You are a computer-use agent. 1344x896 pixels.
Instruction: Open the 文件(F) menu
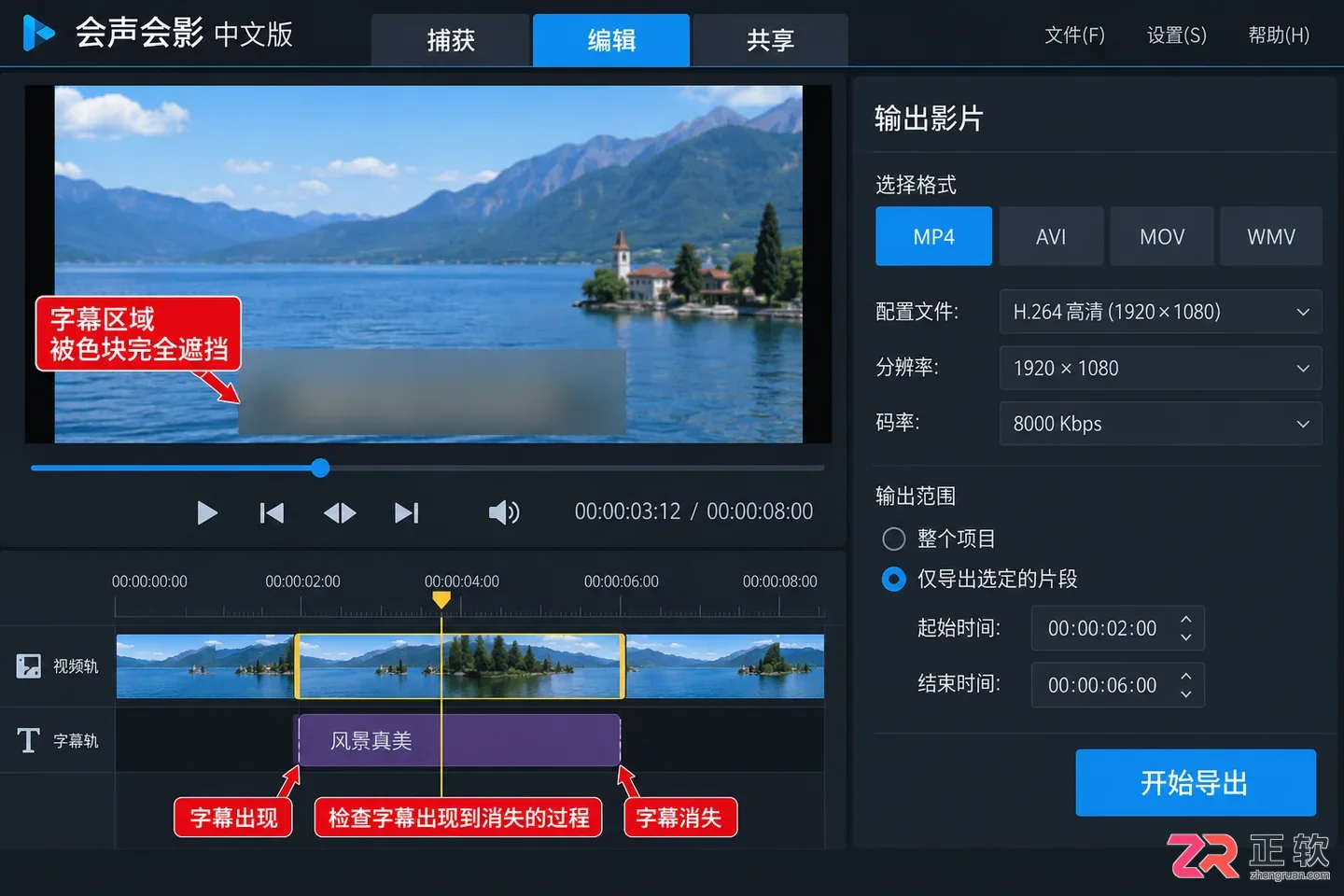point(1074,35)
